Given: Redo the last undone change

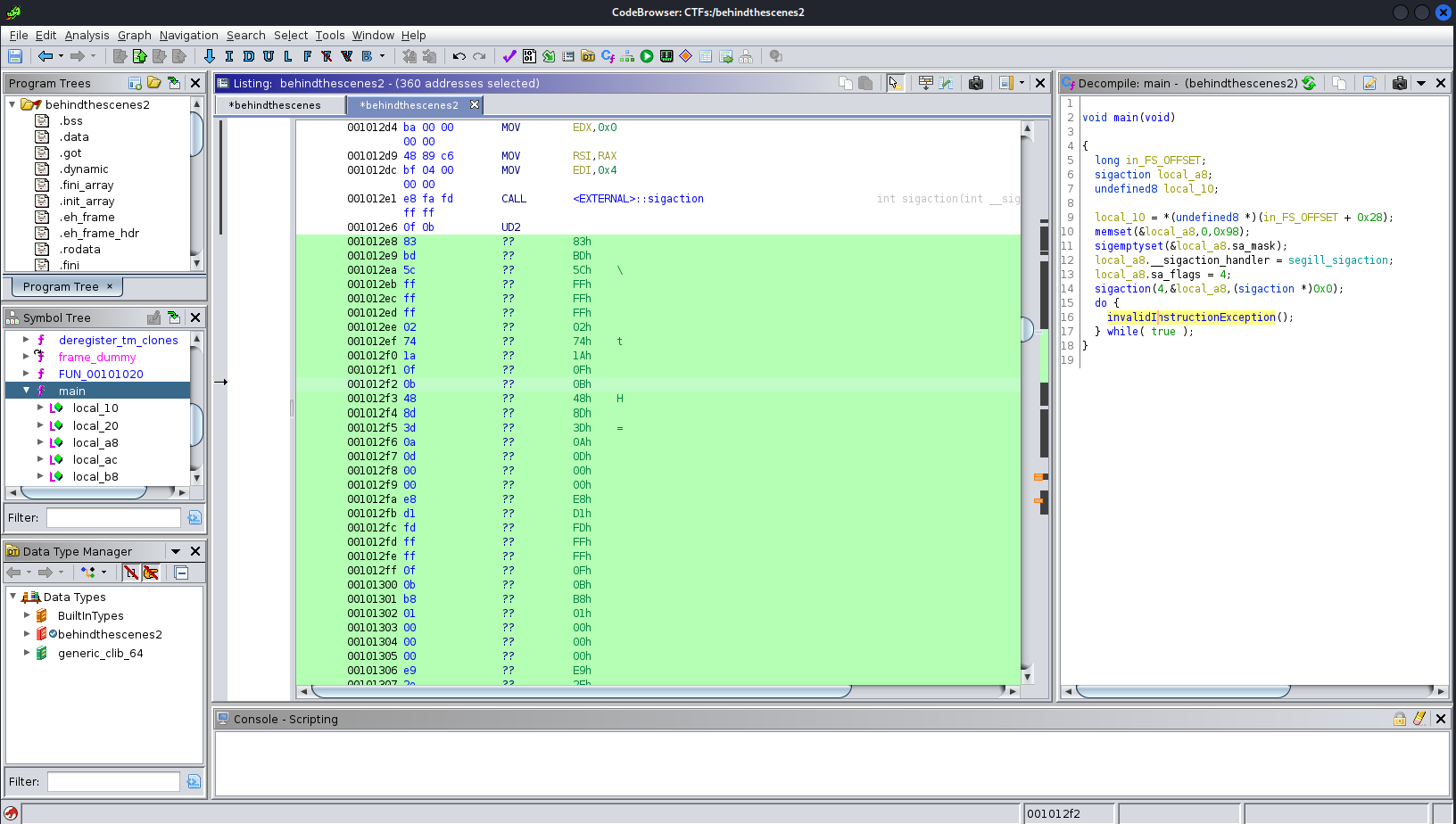Looking at the screenshot, I should click(x=479, y=56).
